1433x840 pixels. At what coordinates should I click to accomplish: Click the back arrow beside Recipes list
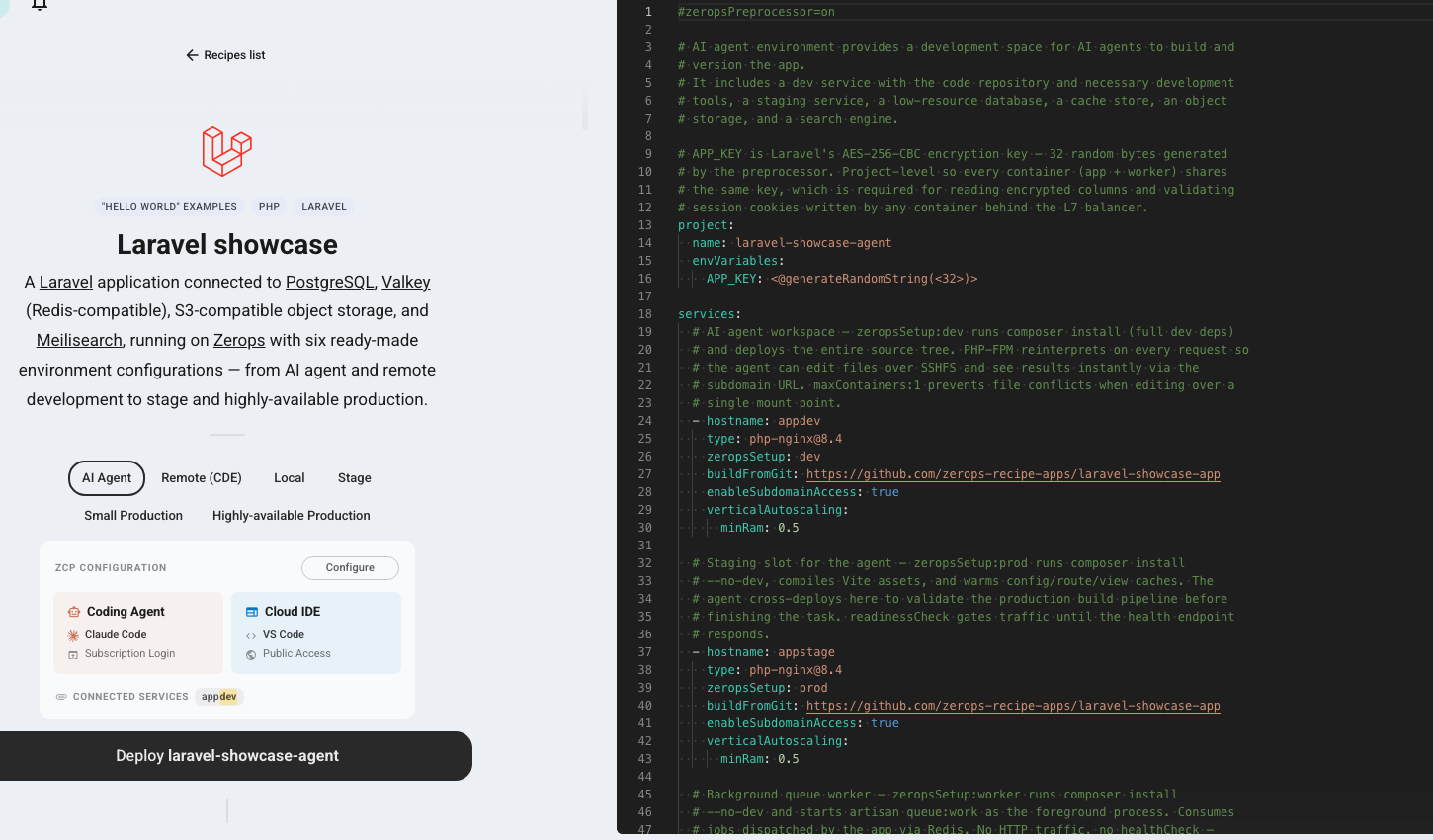pyautogui.click(x=192, y=55)
